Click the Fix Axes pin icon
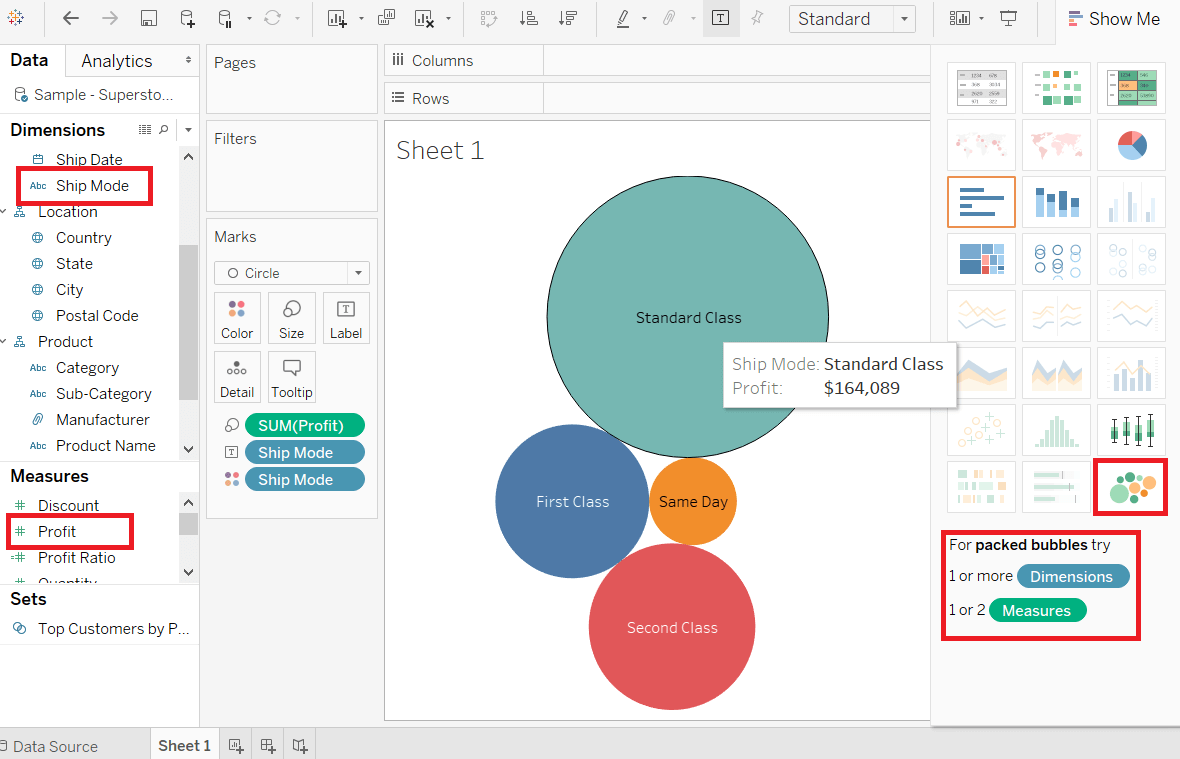Image resolution: width=1180 pixels, height=759 pixels. coord(757,18)
